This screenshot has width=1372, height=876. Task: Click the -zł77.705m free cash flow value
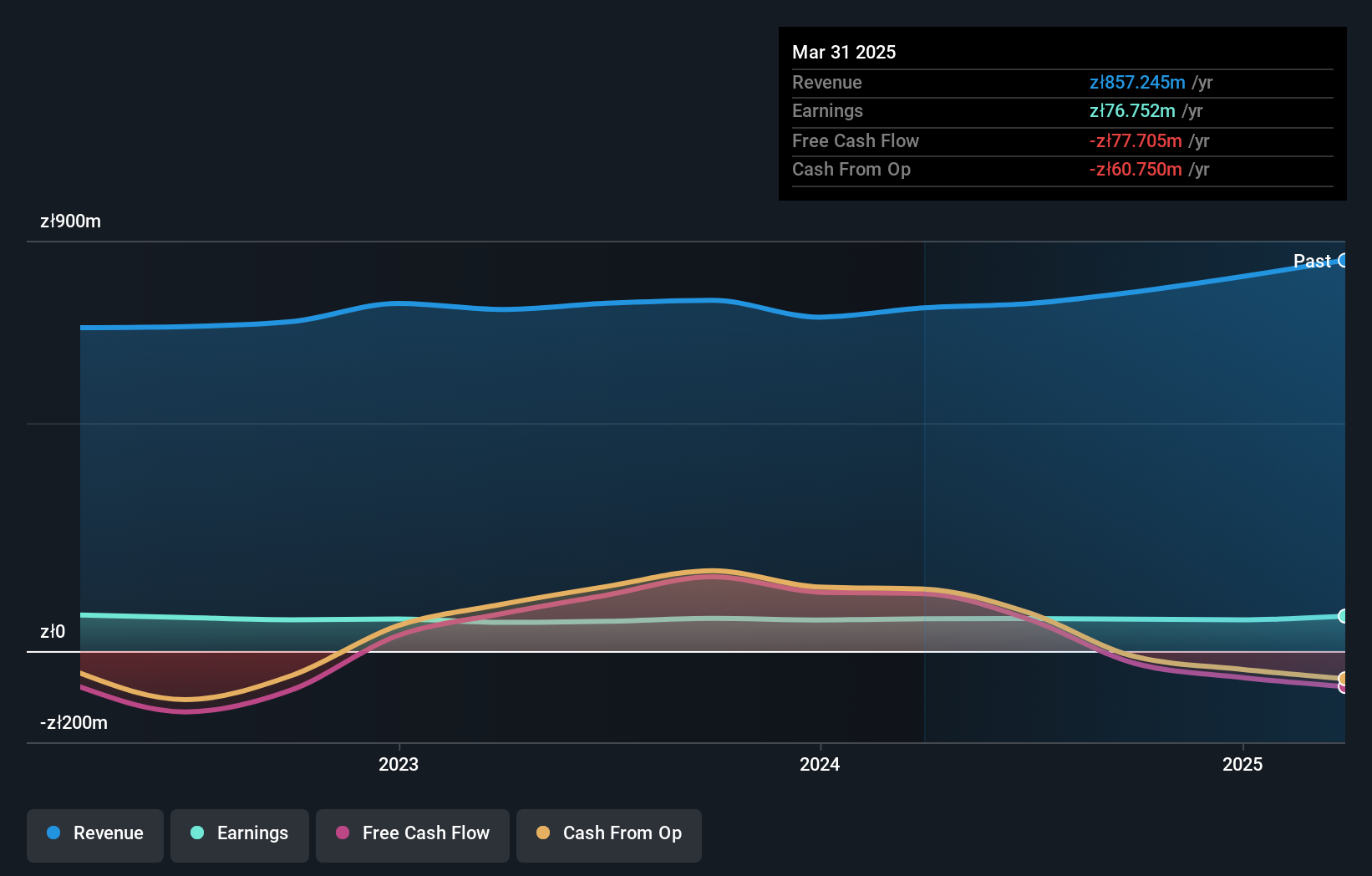click(x=1136, y=140)
